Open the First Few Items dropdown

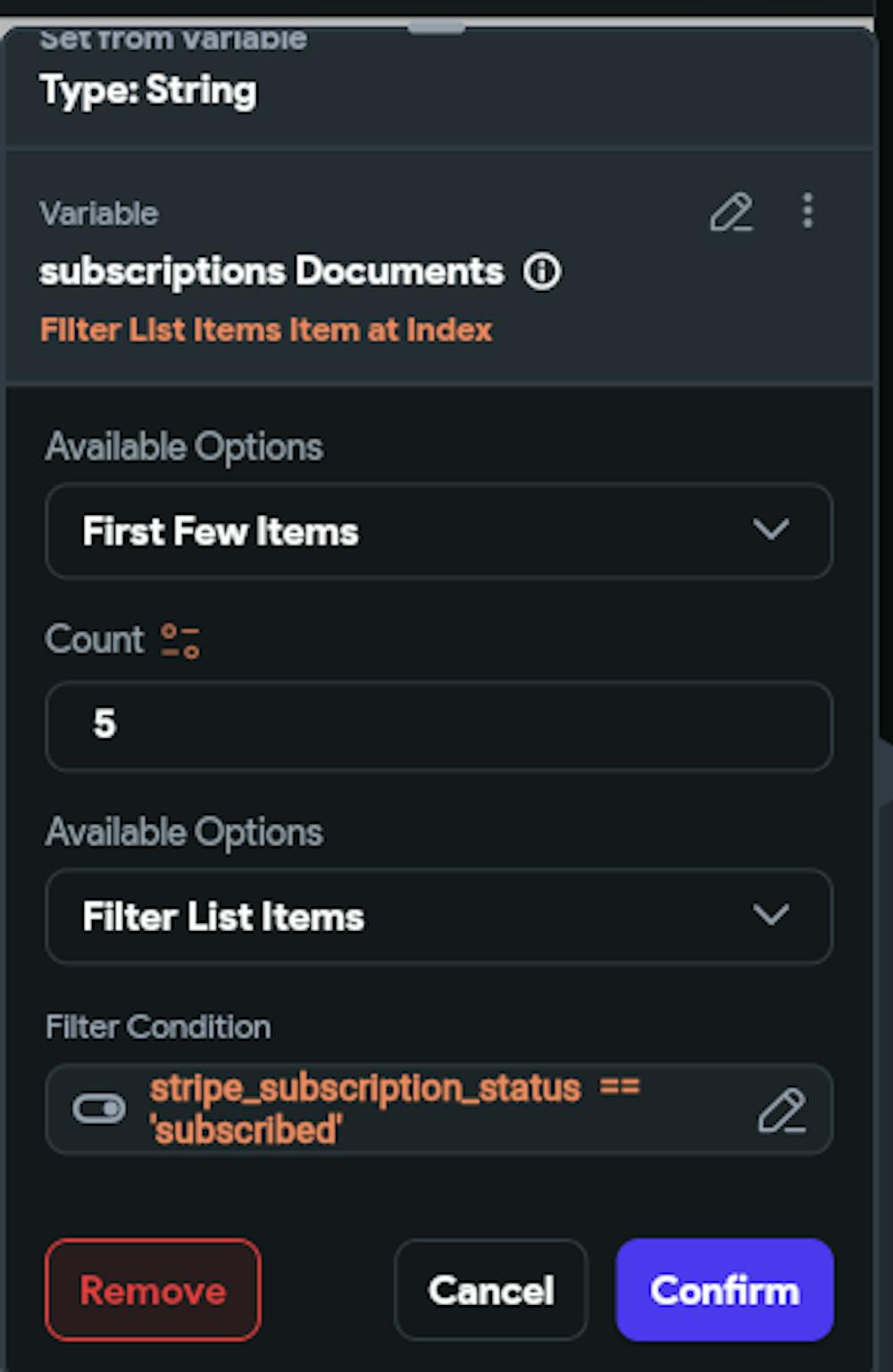tap(438, 531)
